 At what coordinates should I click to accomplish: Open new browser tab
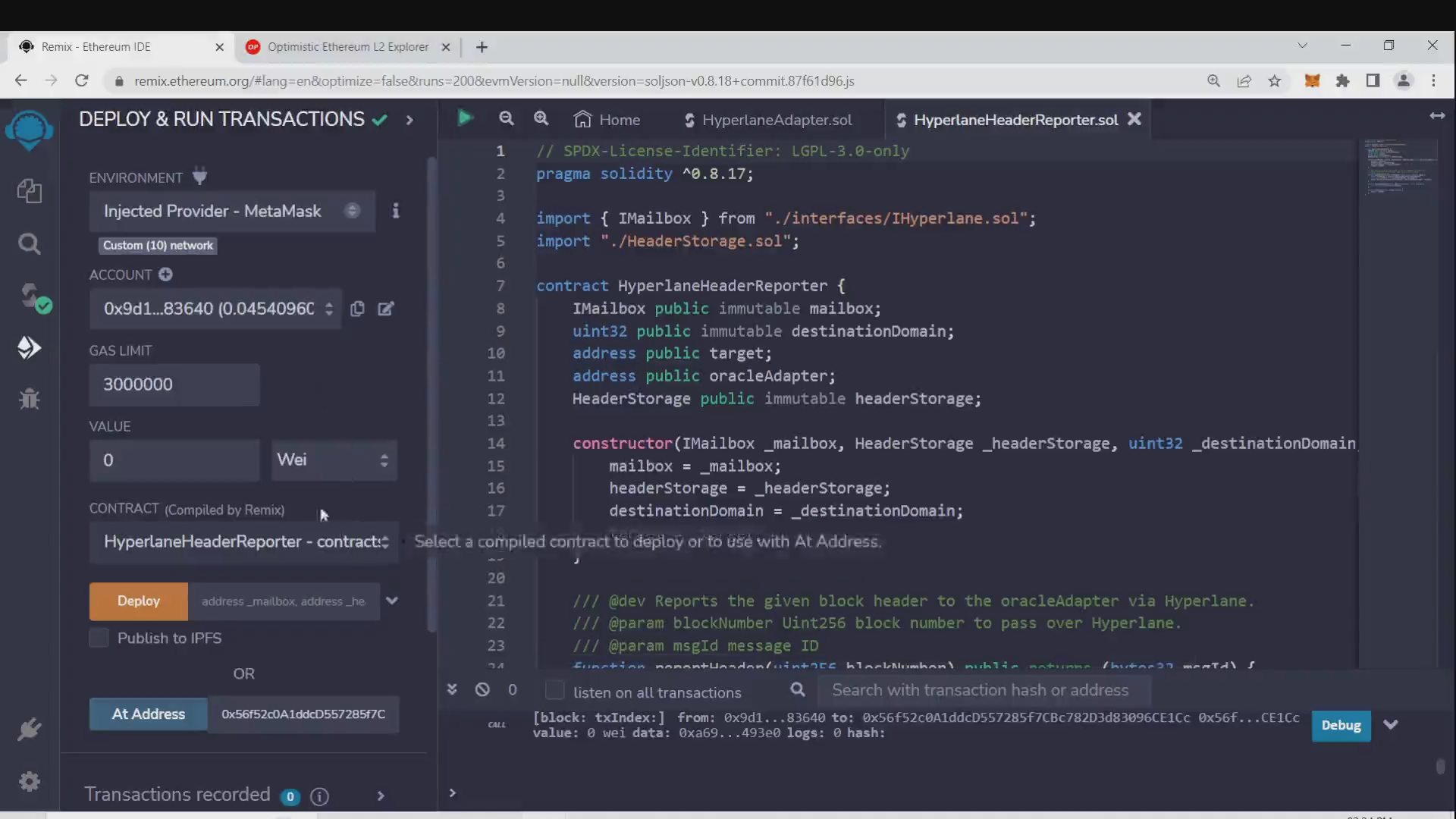(x=482, y=47)
